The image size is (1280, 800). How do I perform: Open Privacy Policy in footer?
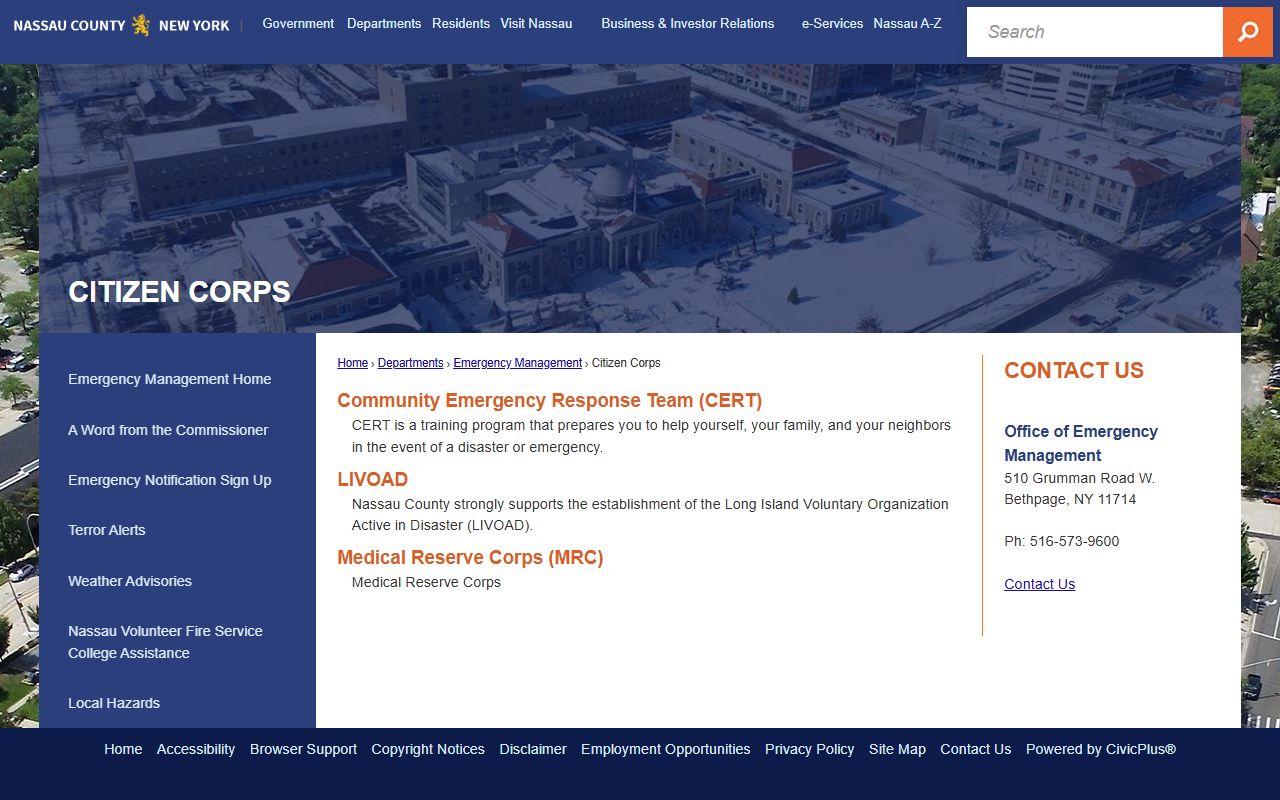pos(809,749)
